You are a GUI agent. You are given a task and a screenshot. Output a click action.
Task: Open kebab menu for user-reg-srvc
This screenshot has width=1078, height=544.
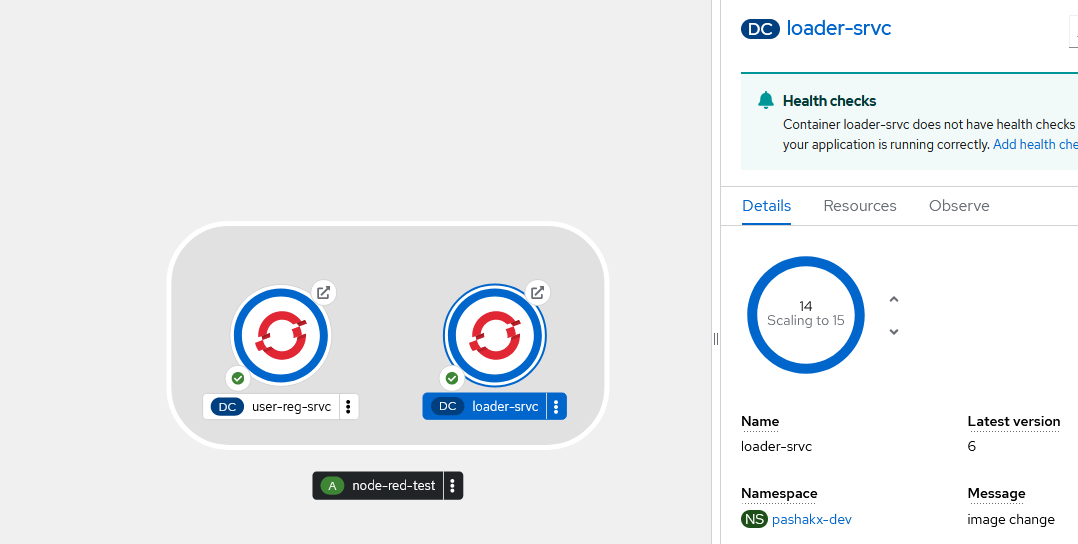pos(348,406)
